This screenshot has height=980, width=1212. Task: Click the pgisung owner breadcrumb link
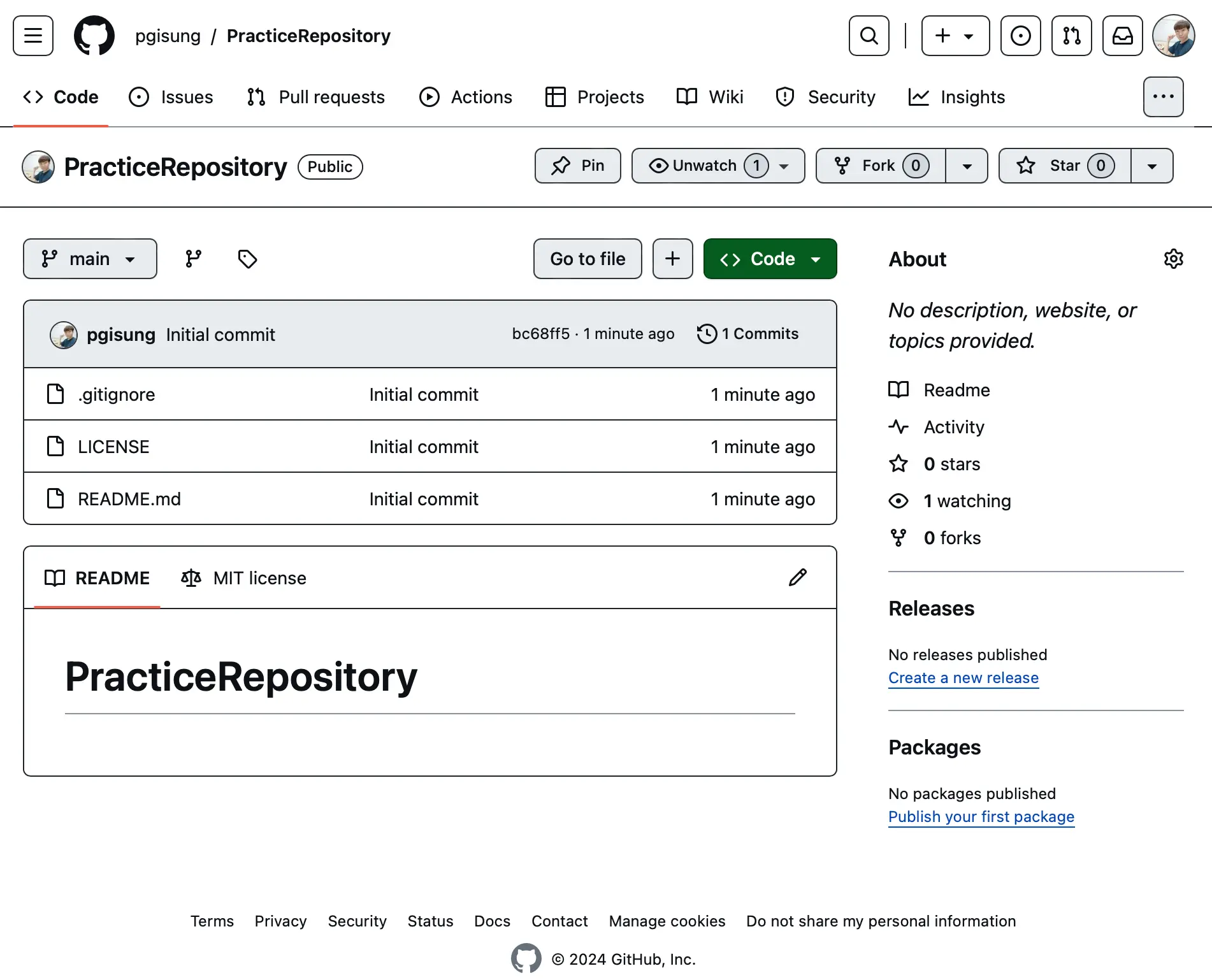pos(168,36)
